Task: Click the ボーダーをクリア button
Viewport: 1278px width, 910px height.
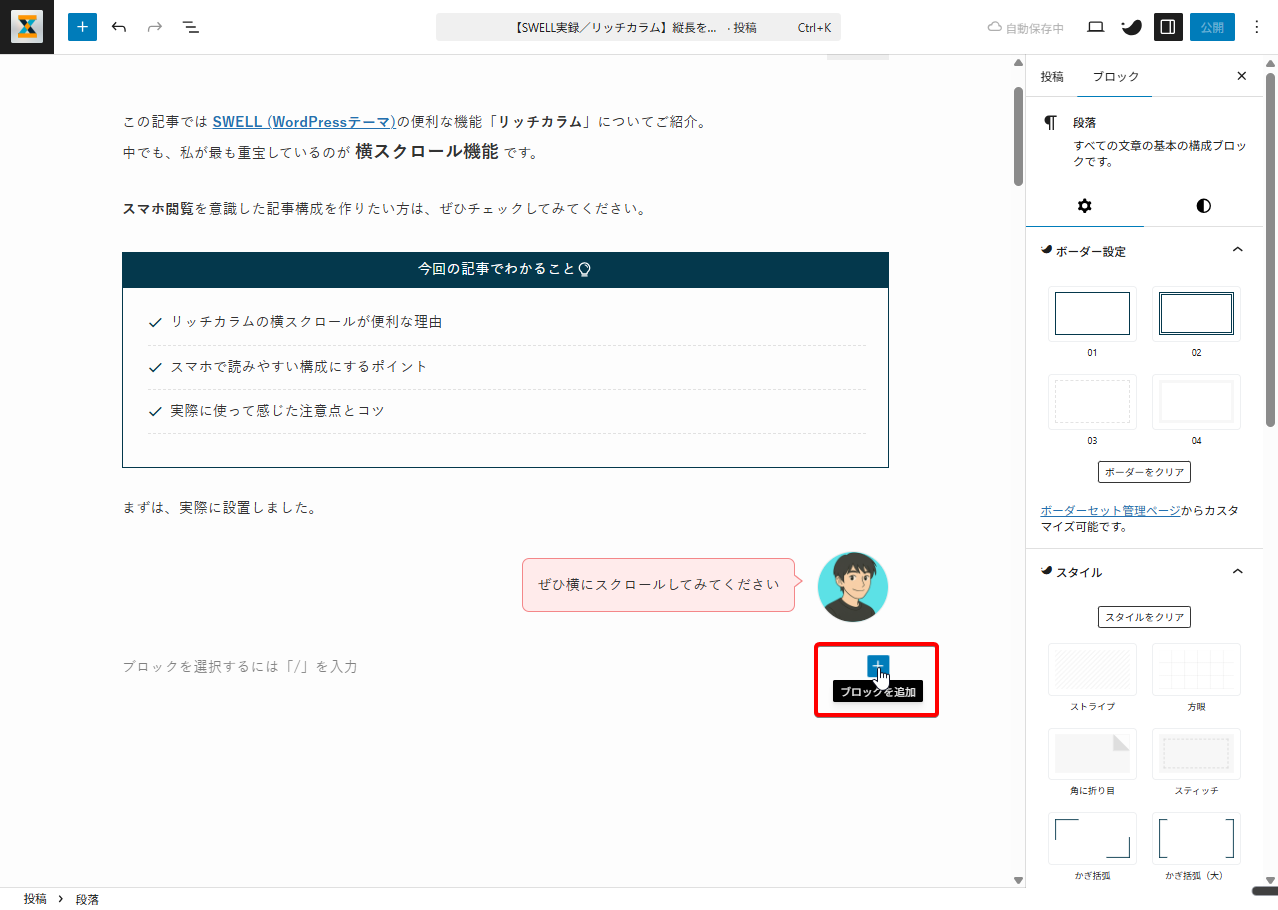Action: click(x=1144, y=472)
